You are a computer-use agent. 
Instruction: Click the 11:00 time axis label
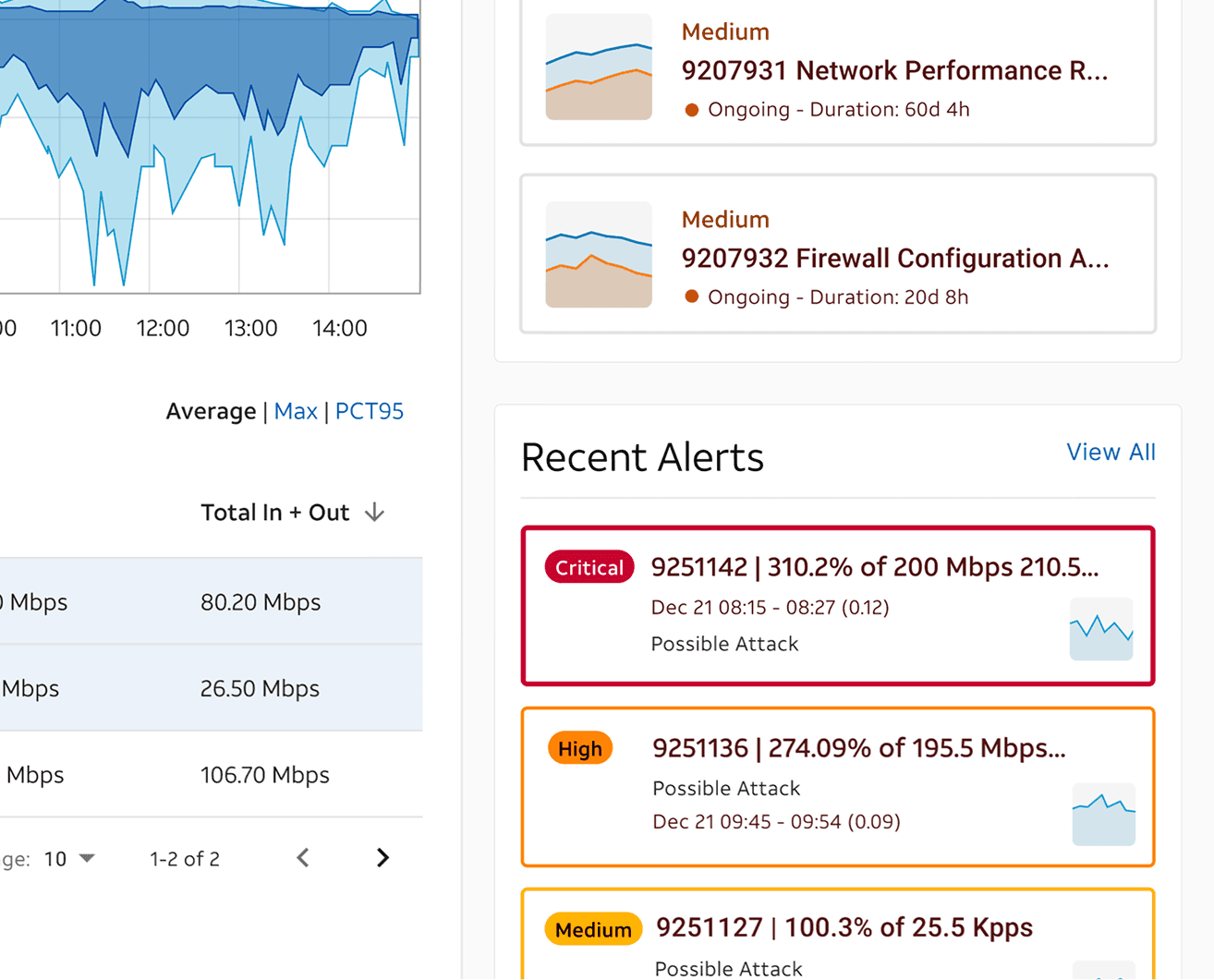point(76,328)
